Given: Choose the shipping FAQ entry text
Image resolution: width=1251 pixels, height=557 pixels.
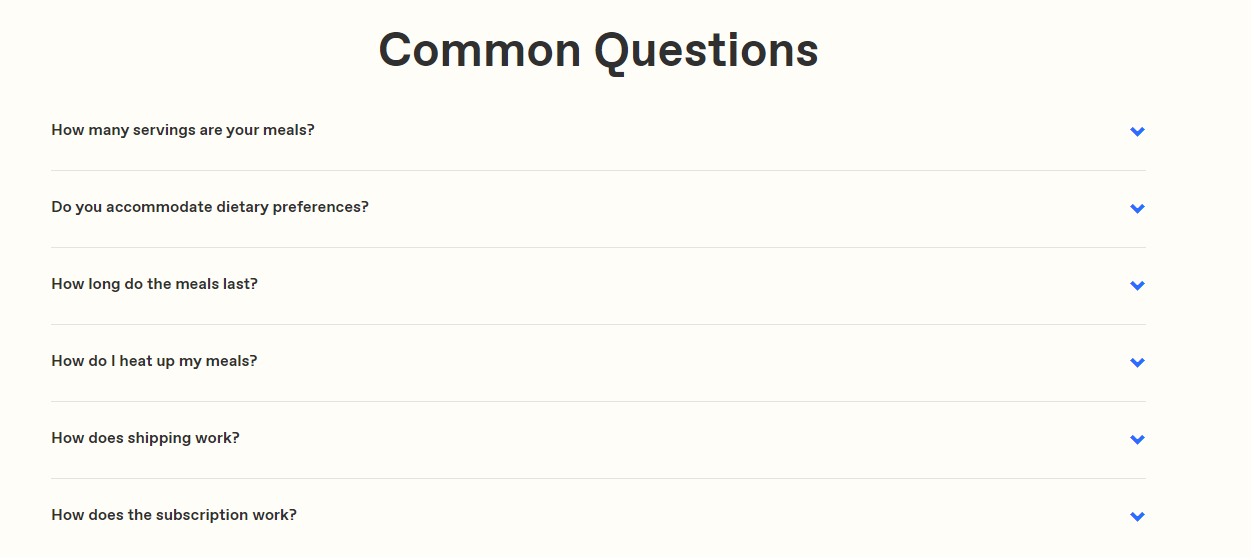Looking at the screenshot, I should 145,438.
